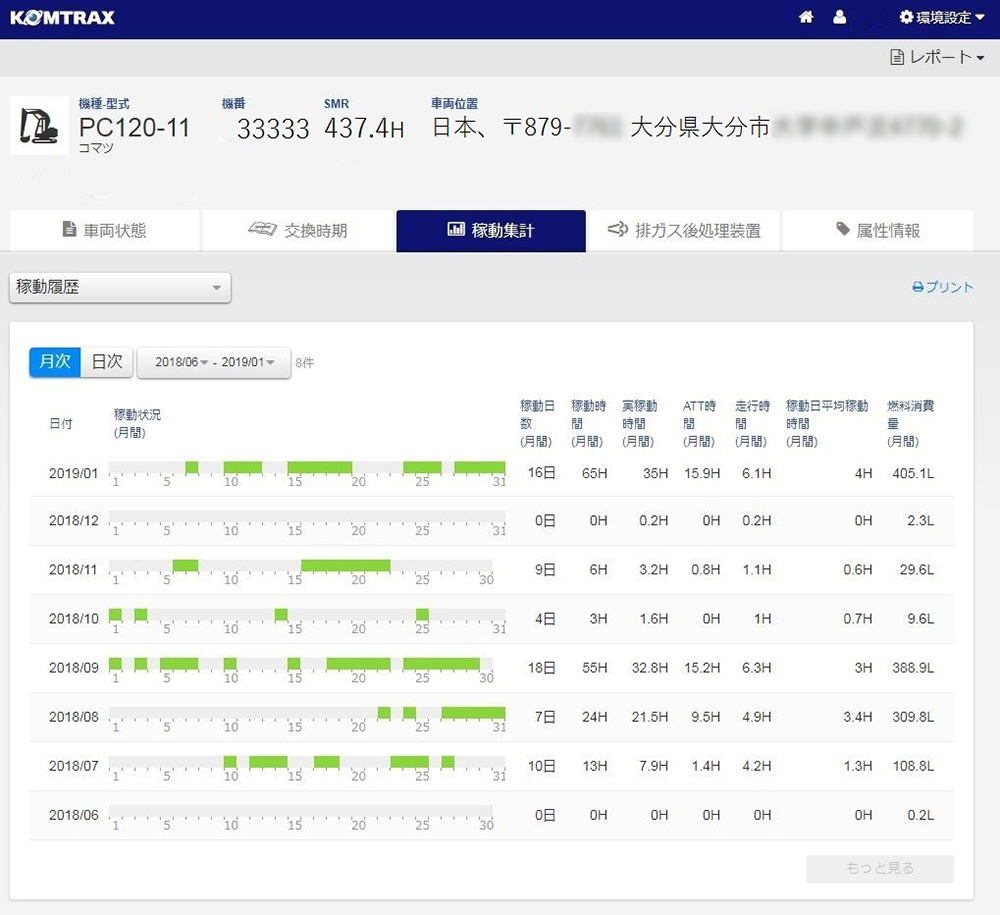This screenshot has height=915, width=1000.
Task: Click the 2019/01 operation status bar
Action: [307, 468]
